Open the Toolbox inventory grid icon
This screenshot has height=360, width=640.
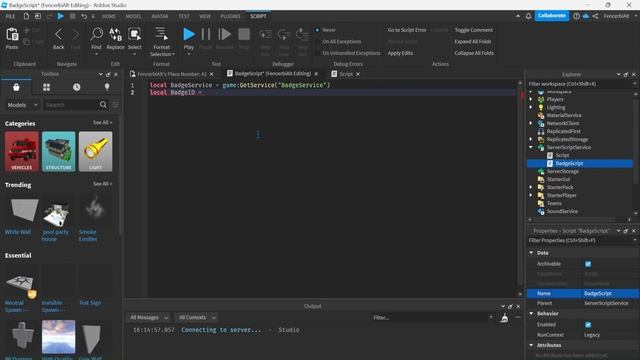pos(47,87)
